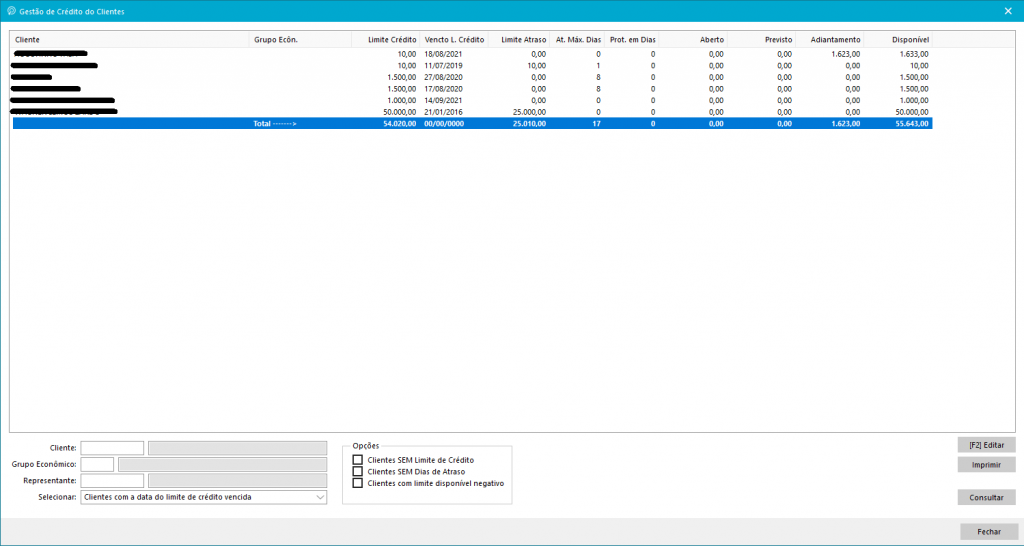This screenshot has width=1024, height=546.
Task: Sort by At. Máx. Dias column
Action: pos(577,40)
